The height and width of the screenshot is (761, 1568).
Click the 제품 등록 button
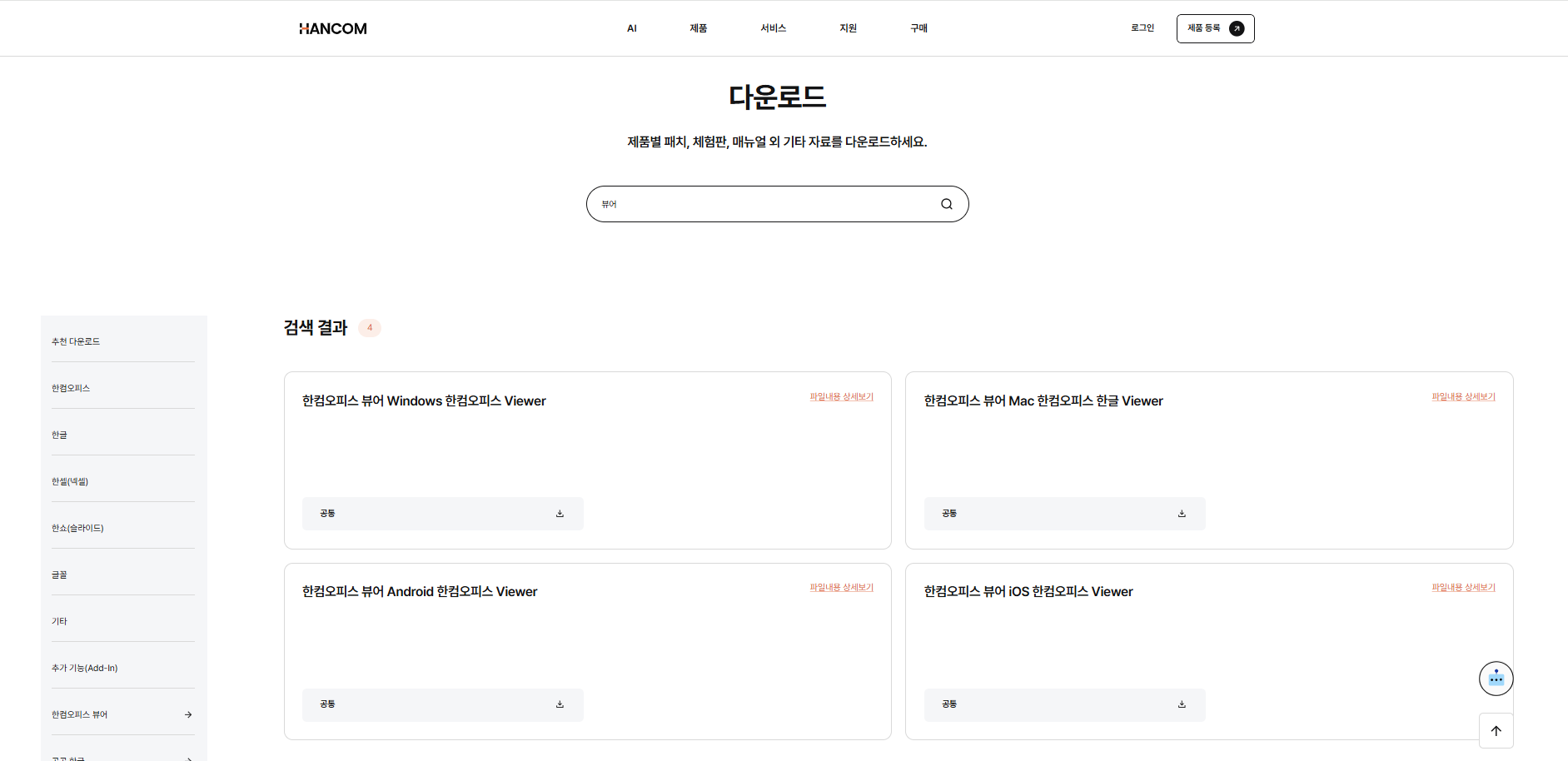1215,28
